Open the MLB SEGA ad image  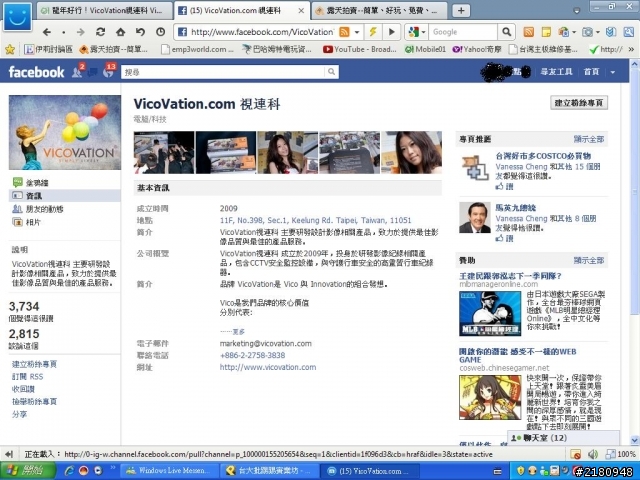pos(490,313)
